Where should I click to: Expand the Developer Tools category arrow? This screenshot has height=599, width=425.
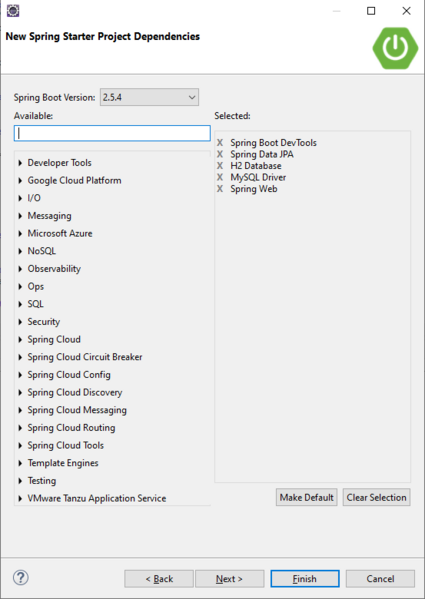coord(20,163)
